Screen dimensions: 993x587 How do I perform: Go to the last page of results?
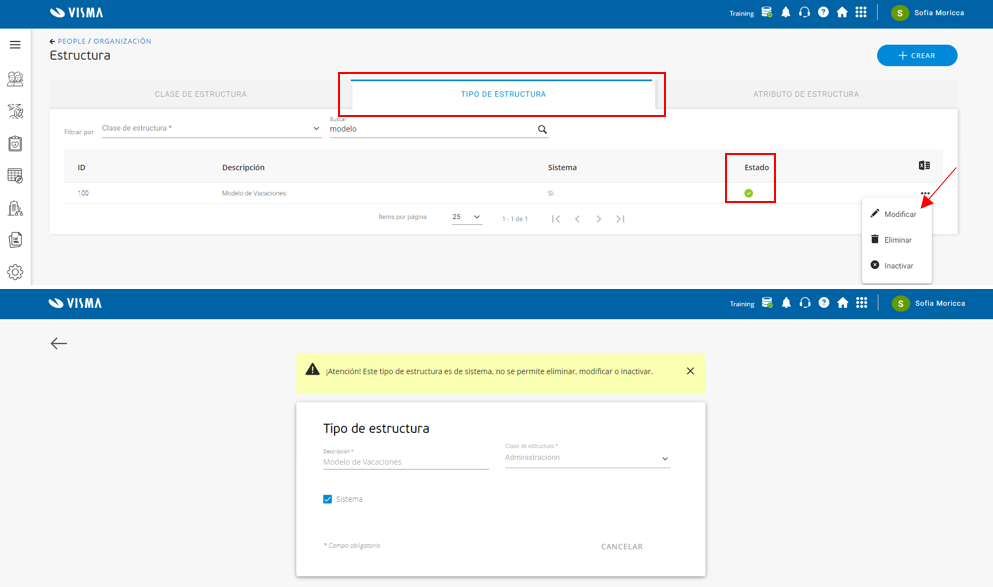[620, 219]
